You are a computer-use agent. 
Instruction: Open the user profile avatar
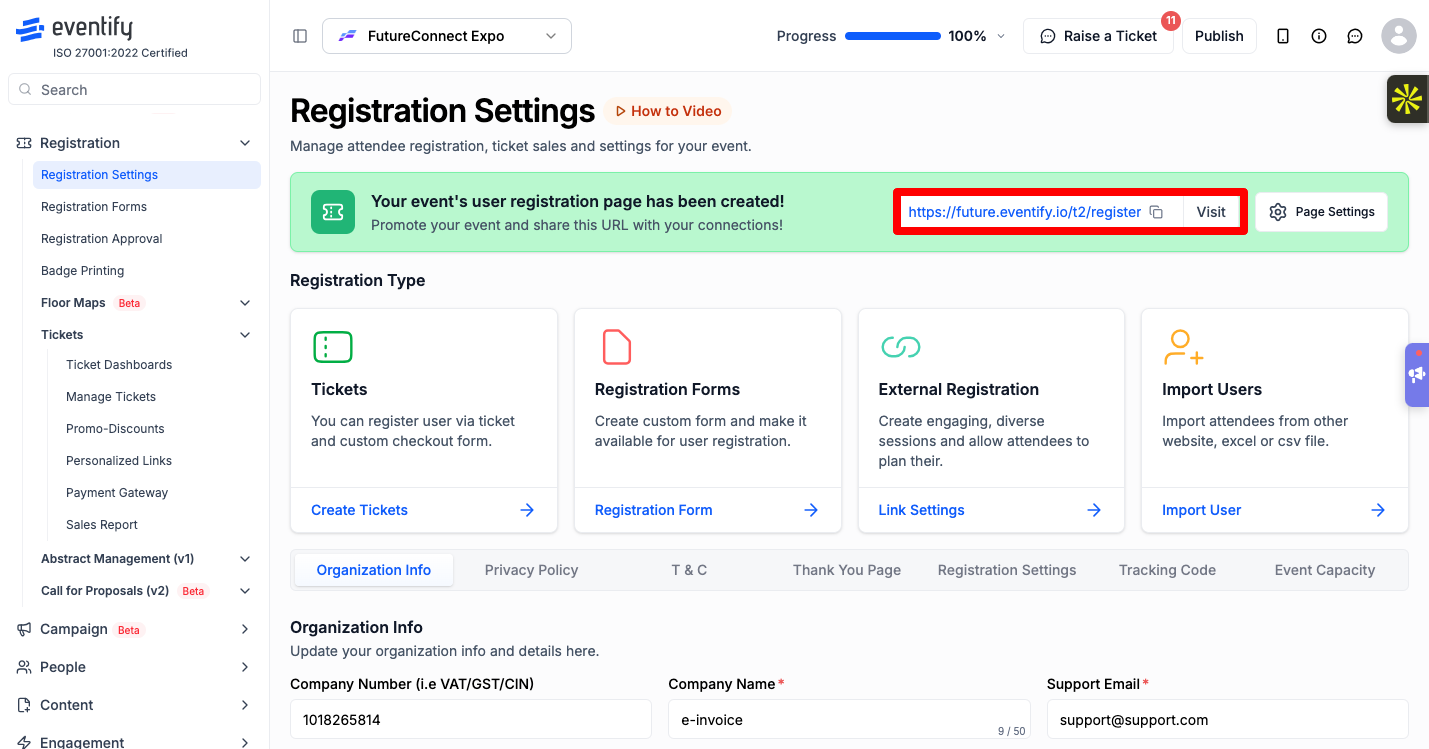1399,36
